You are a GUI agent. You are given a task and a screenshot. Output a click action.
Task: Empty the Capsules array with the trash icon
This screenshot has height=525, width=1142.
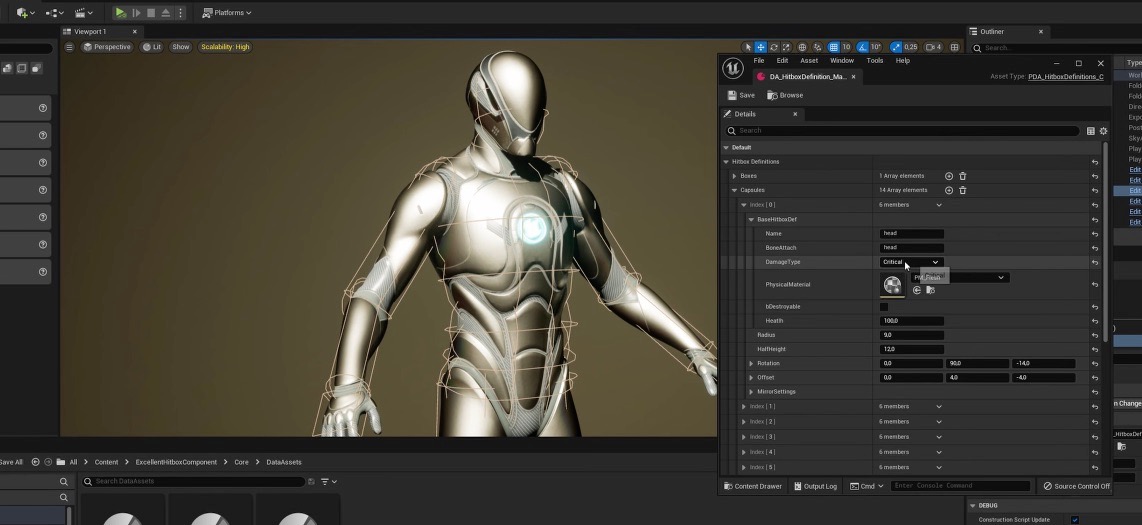pos(962,190)
